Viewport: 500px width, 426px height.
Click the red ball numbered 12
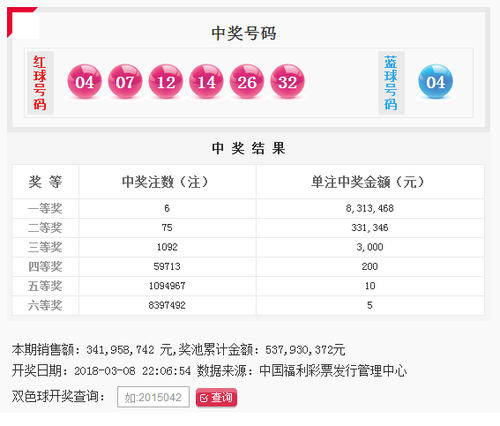coord(166,82)
